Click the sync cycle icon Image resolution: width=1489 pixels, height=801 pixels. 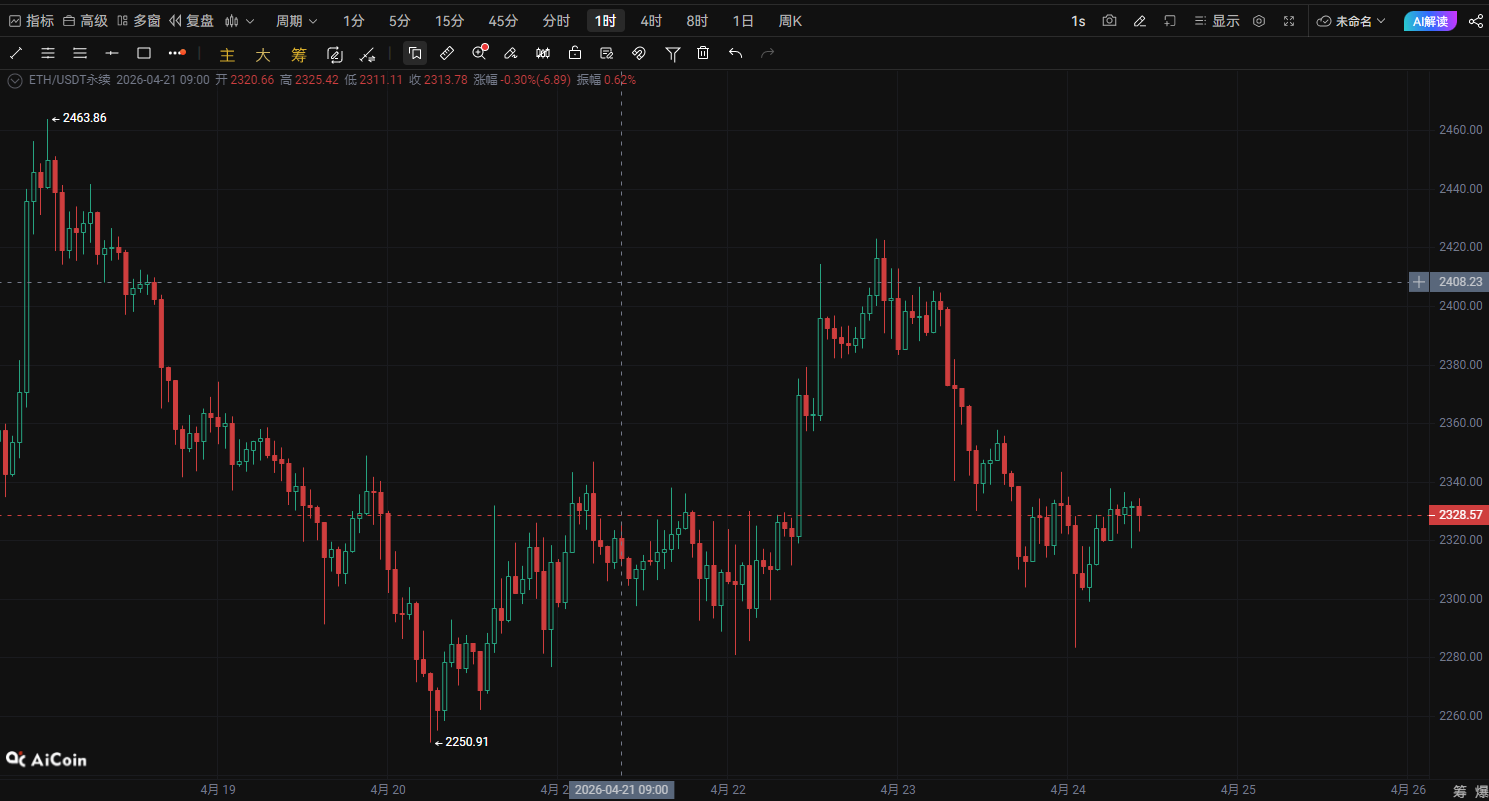335,54
